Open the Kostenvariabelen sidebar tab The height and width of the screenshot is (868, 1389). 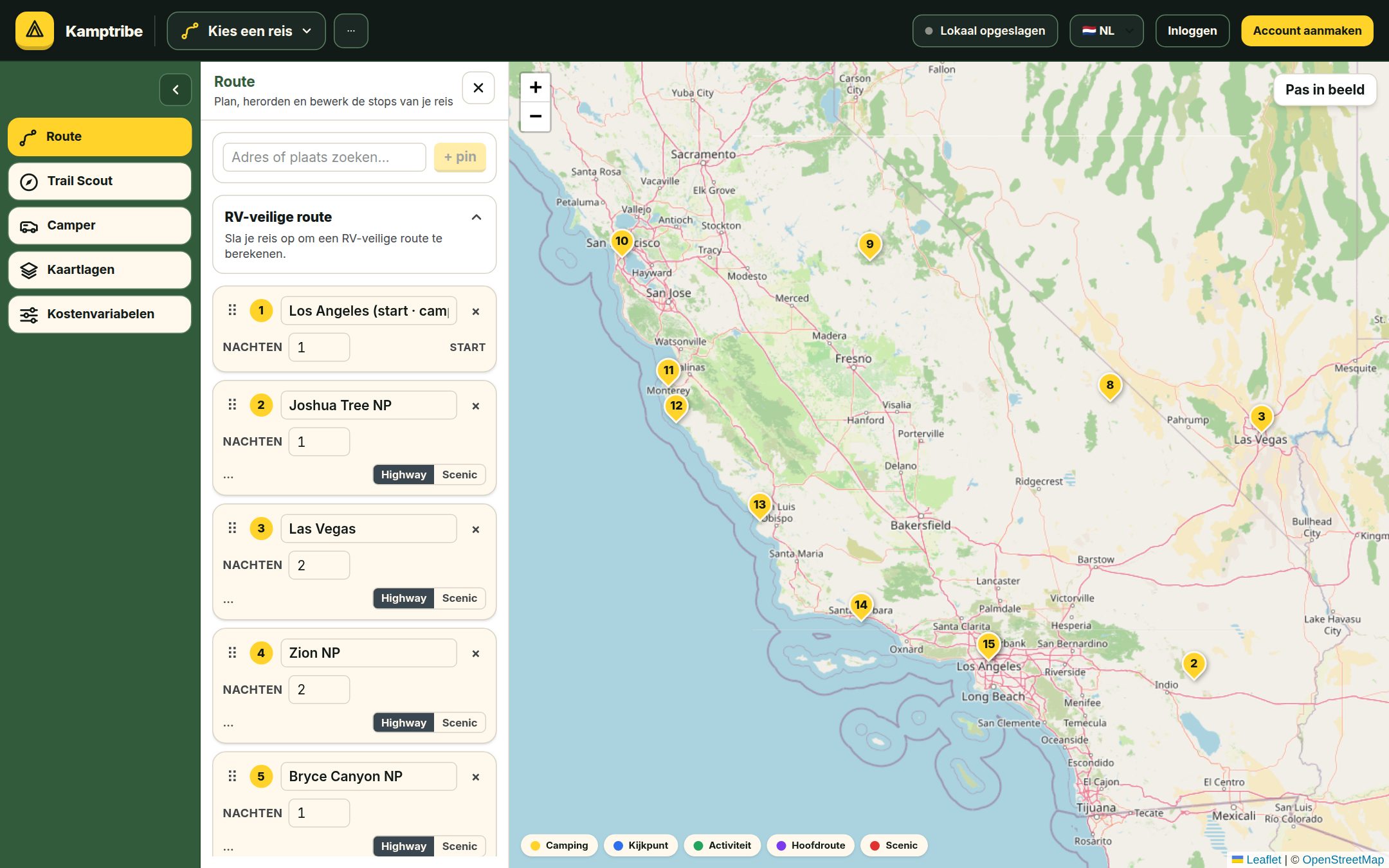[100, 314]
